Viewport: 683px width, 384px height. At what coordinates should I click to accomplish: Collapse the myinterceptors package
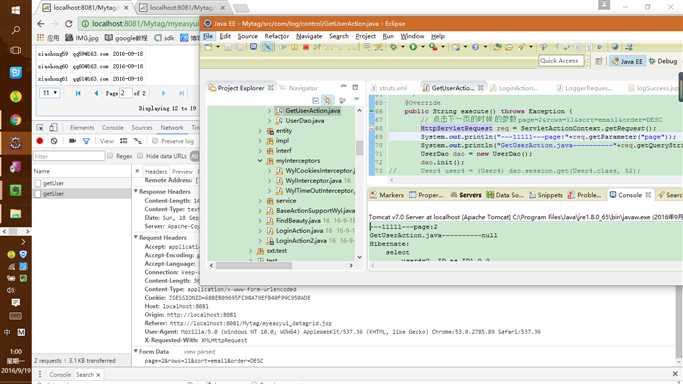click(260, 161)
